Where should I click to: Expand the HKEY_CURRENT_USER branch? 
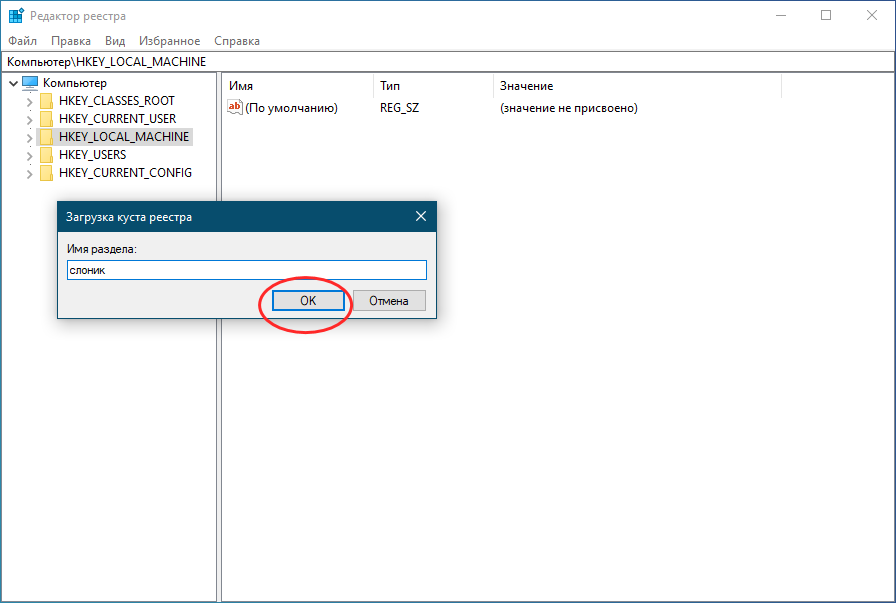pyautogui.click(x=30, y=119)
